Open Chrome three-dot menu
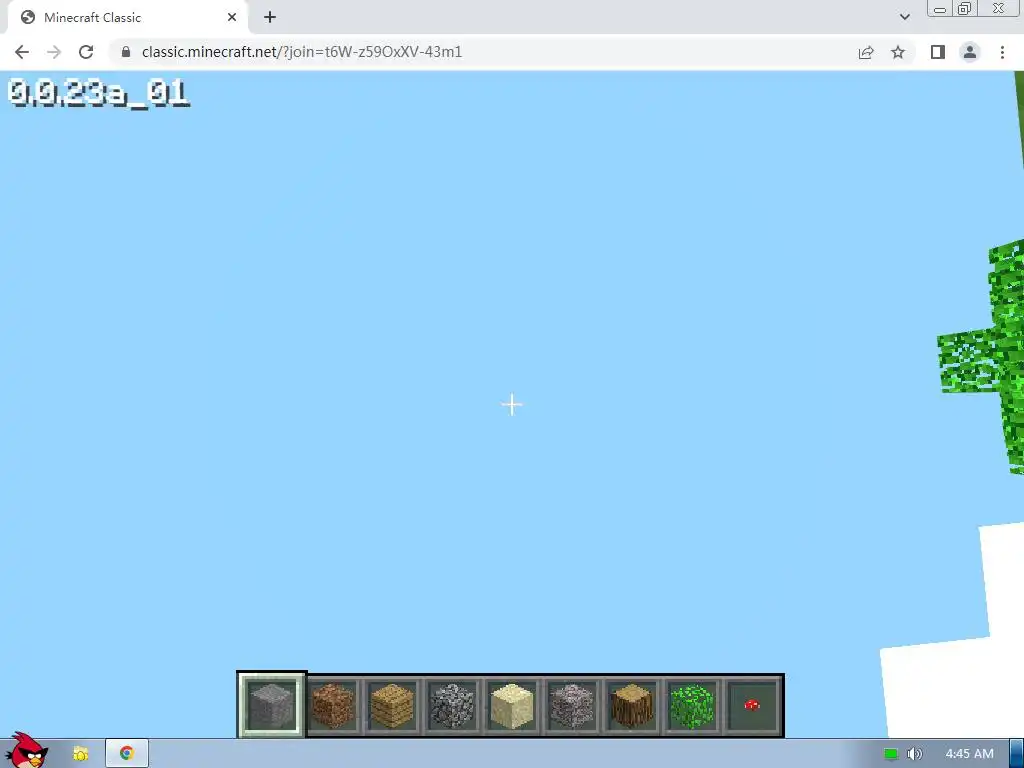 coord(1002,52)
